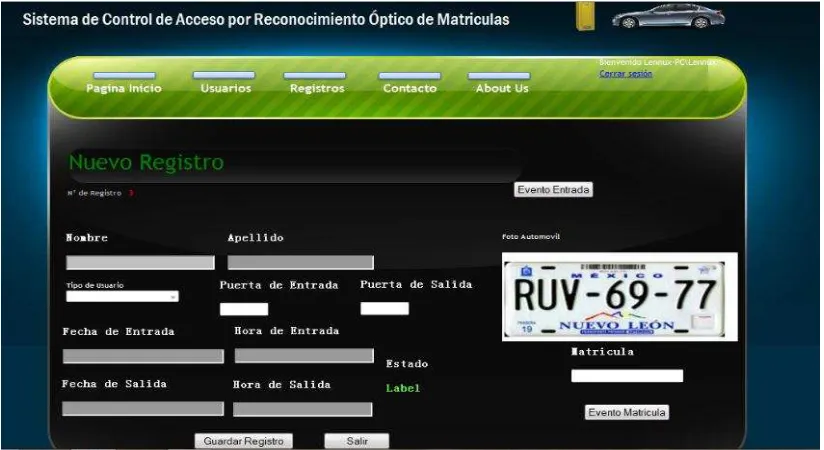Click the Hora de Salida field

pos(303,410)
